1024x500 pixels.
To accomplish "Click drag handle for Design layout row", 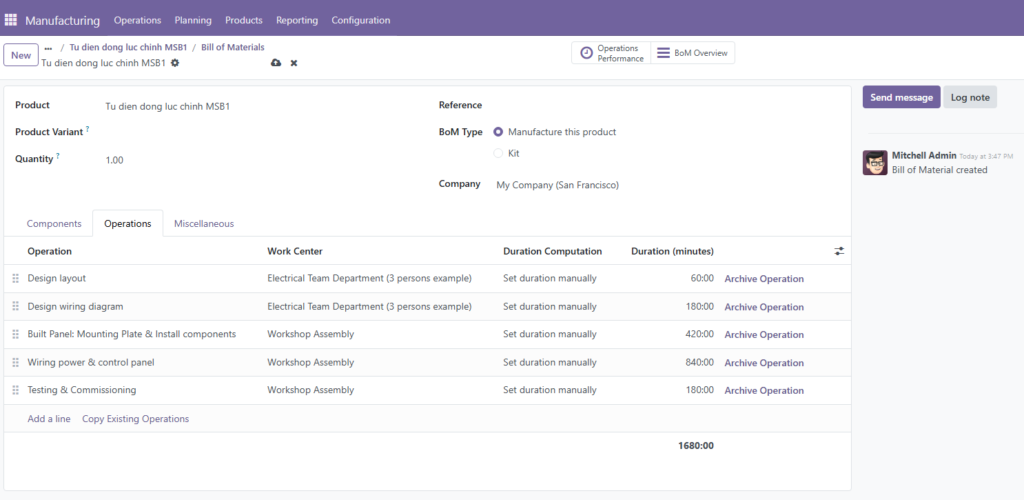I will 15,279.
